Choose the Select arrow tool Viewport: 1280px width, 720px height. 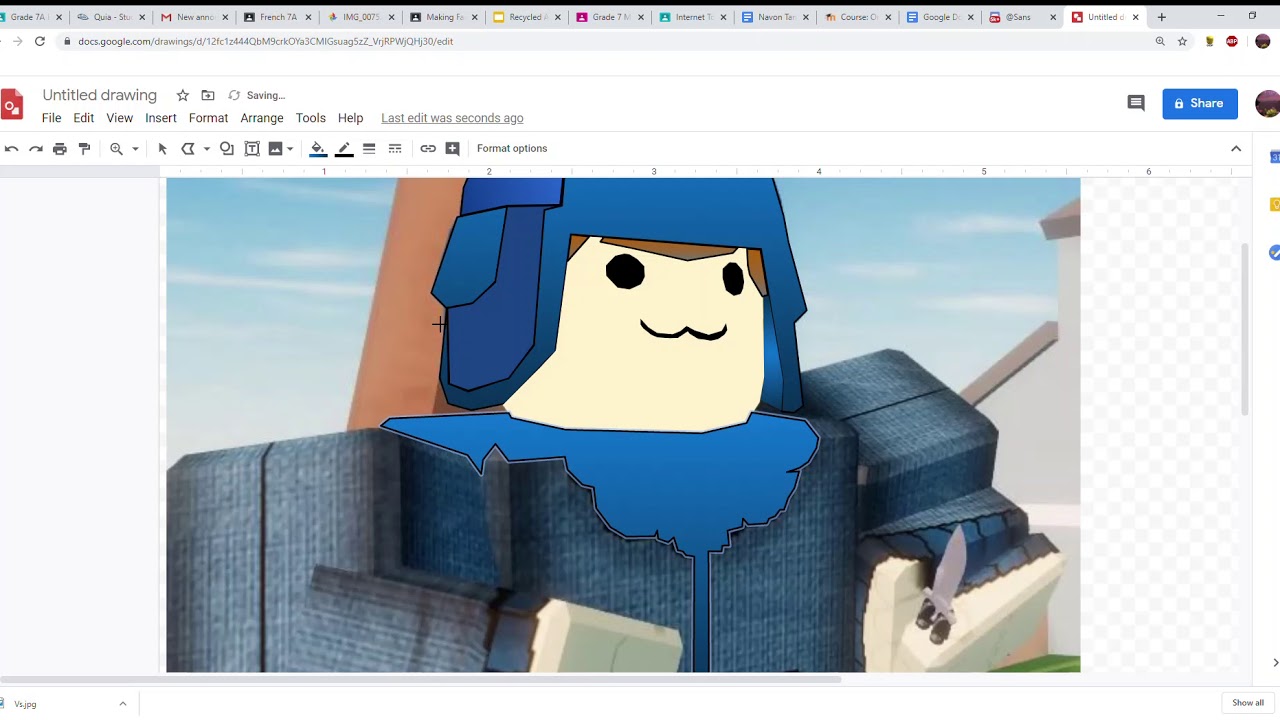pos(163,148)
